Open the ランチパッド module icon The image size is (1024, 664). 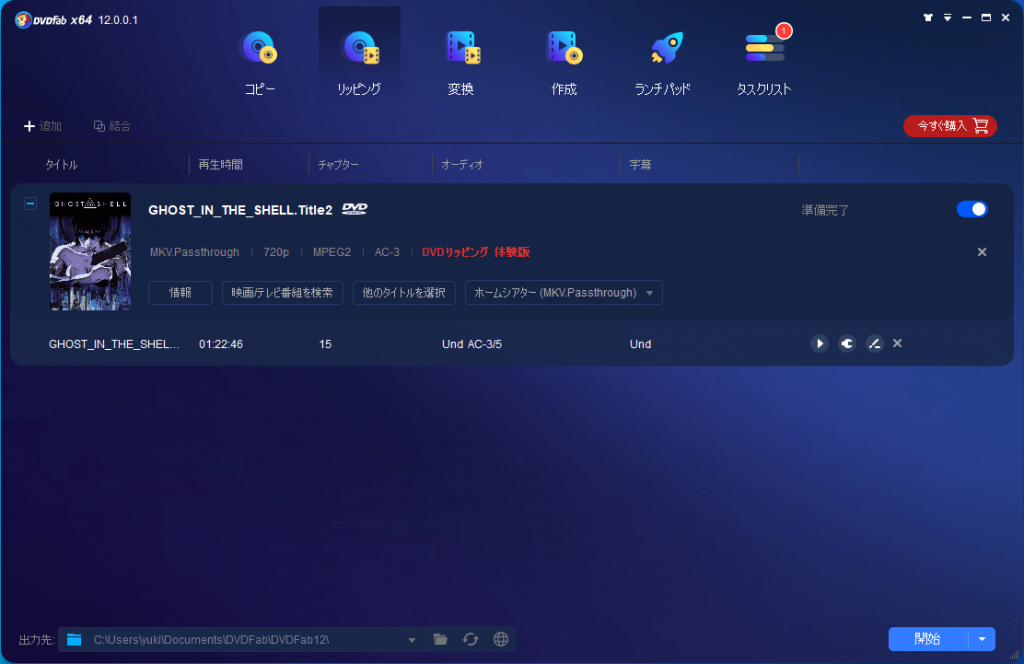coord(664,46)
